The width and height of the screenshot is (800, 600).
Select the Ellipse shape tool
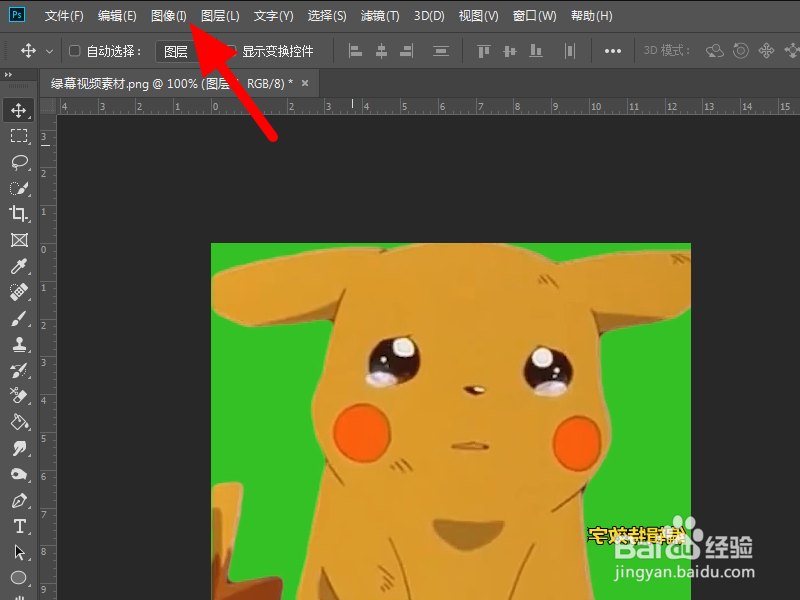click(19, 578)
